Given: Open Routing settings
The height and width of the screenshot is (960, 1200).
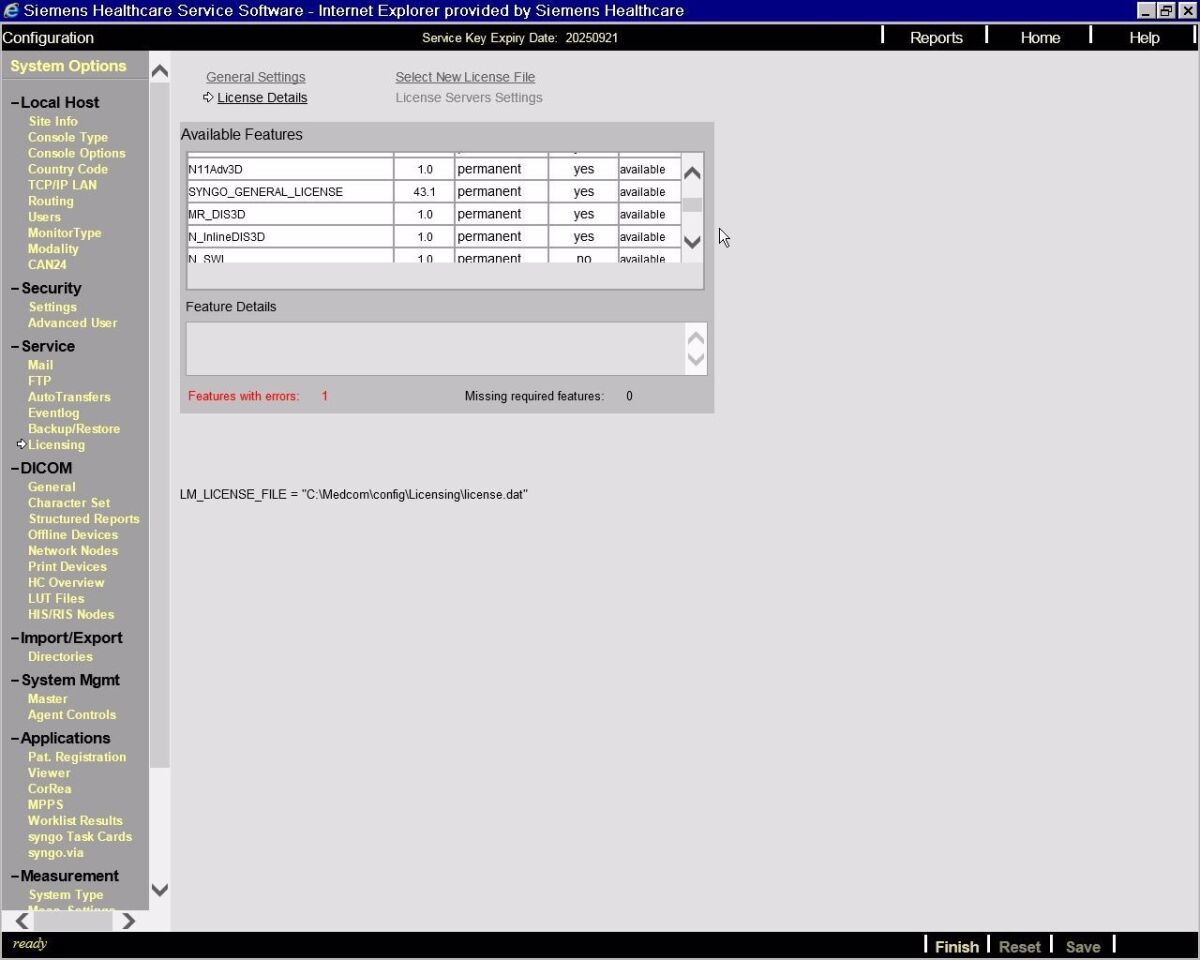Looking at the screenshot, I should pyautogui.click(x=51, y=201).
